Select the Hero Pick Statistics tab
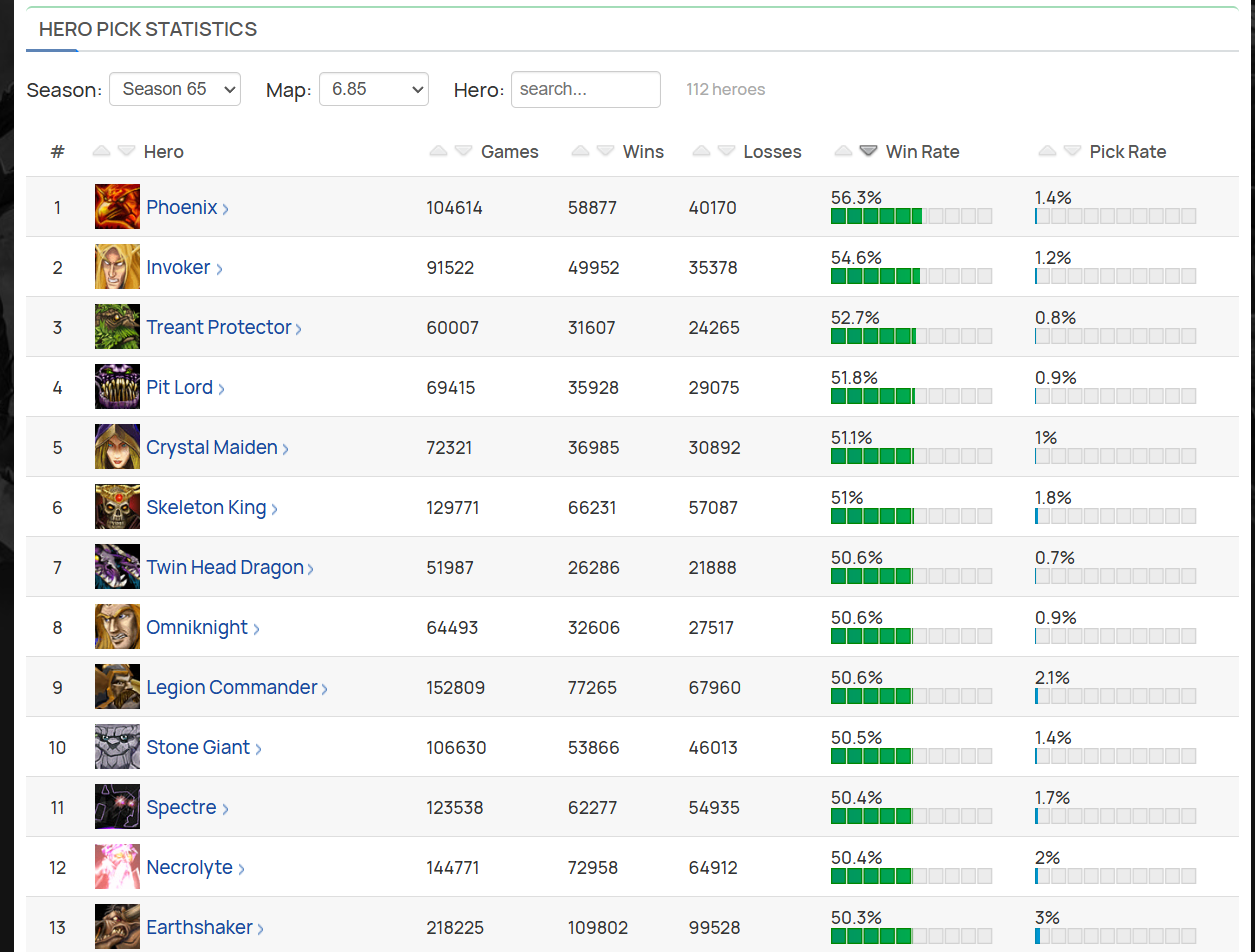 (x=148, y=29)
